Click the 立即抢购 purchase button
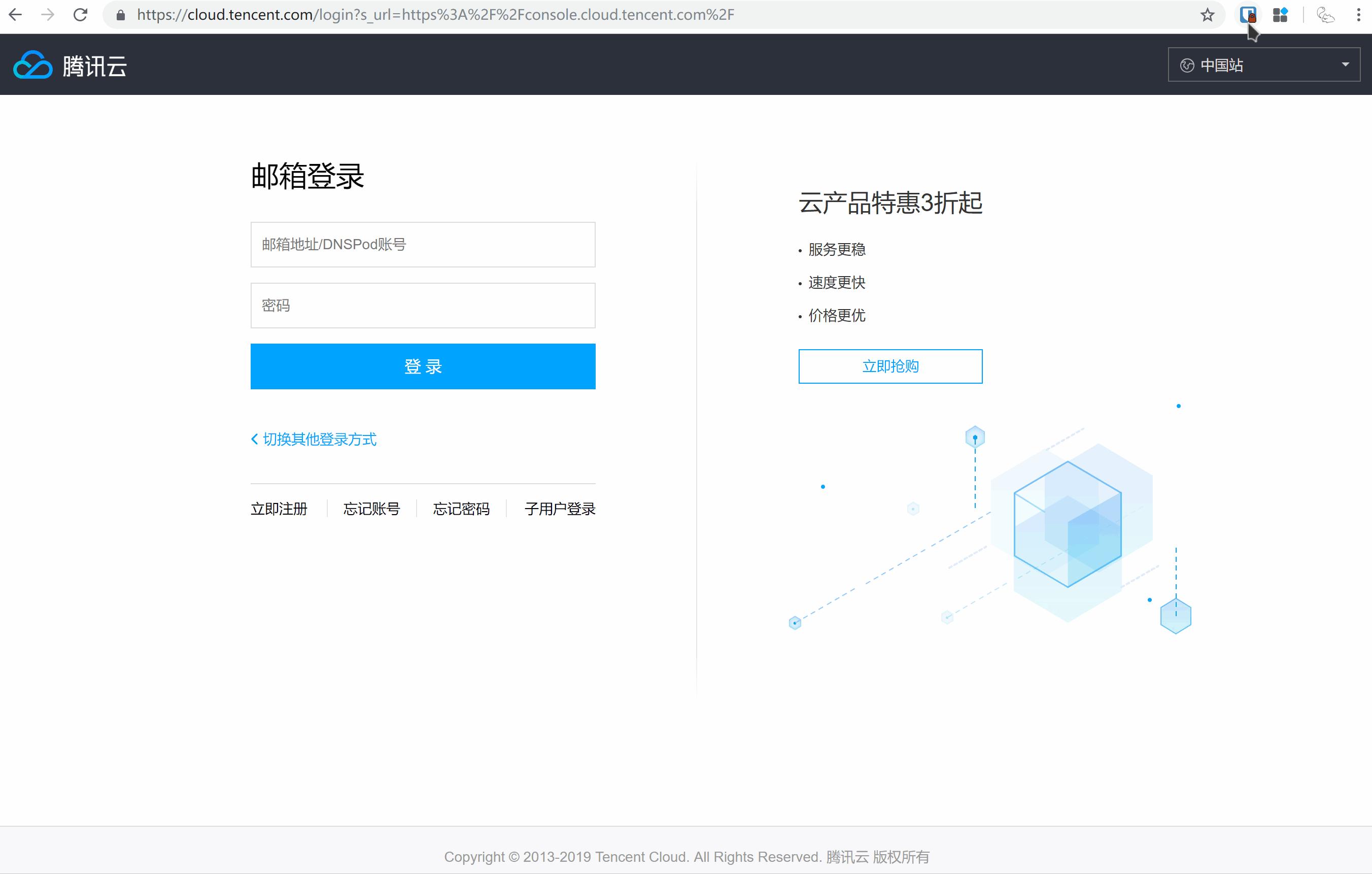The width and height of the screenshot is (1372, 874). (x=890, y=366)
